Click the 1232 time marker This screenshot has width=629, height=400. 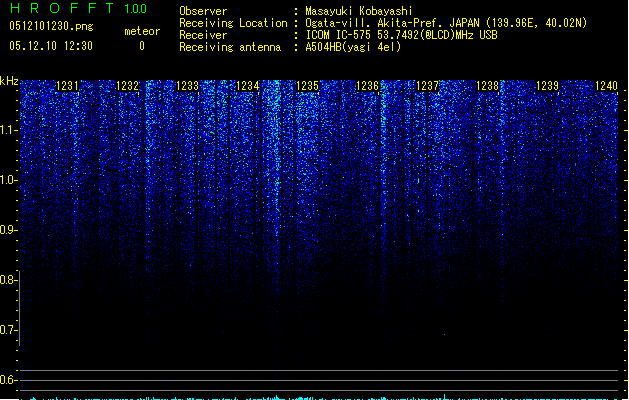tap(128, 86)
